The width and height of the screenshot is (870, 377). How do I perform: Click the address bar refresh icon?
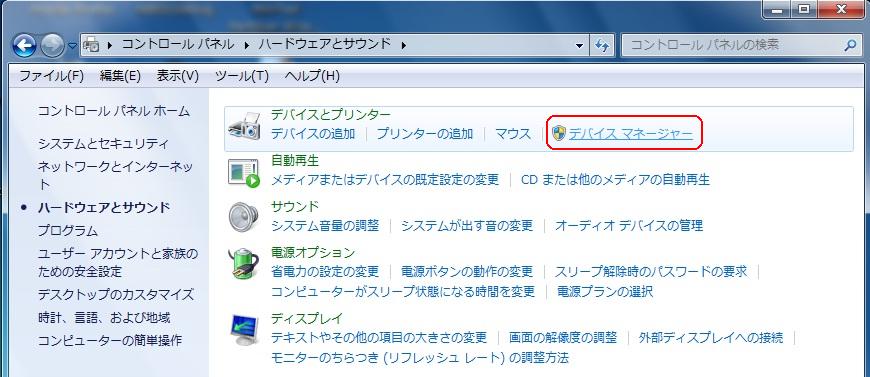pyautogui.click(x=602, y=46)
